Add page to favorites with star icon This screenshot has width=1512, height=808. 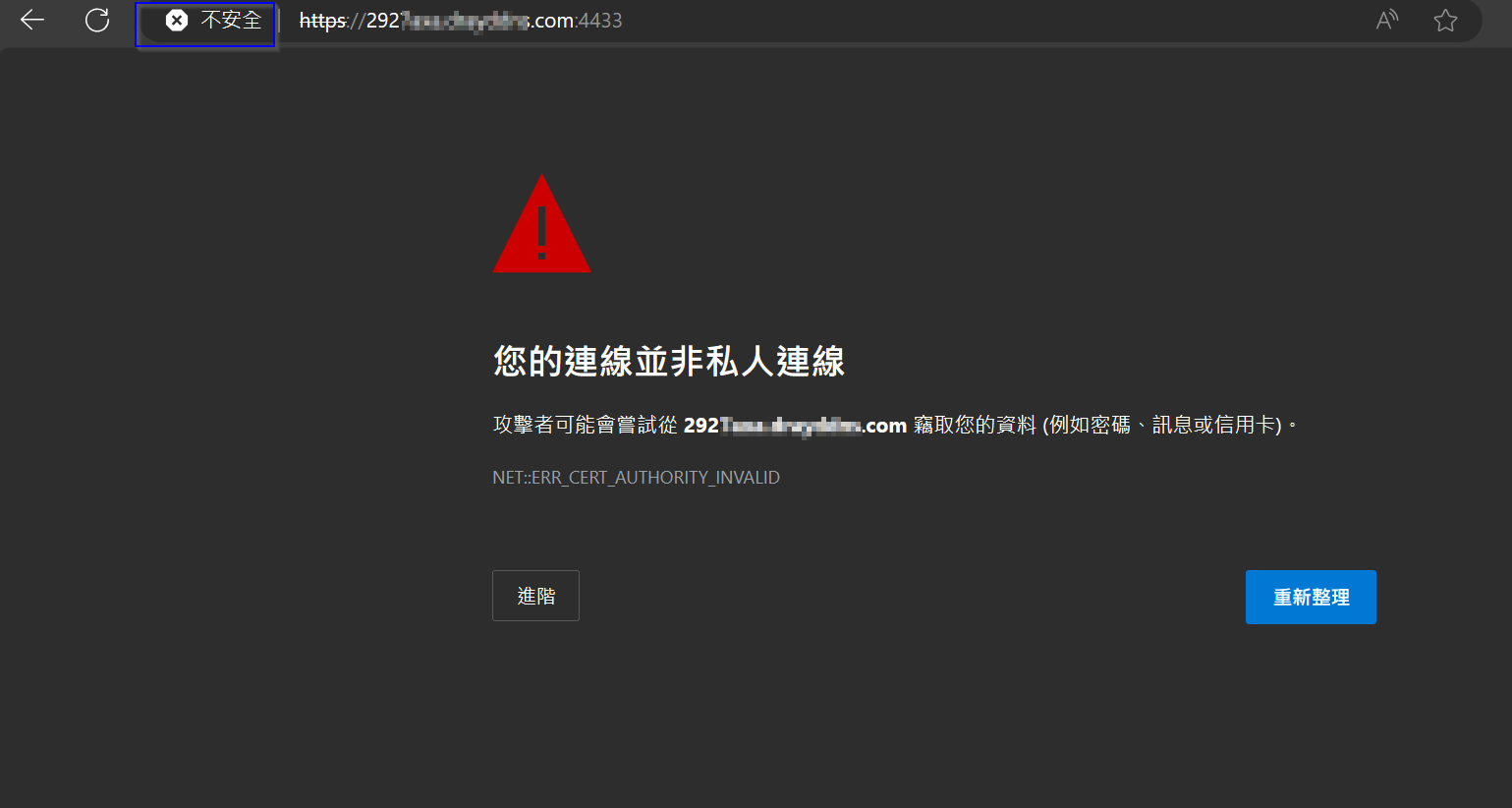(1445, 20)
